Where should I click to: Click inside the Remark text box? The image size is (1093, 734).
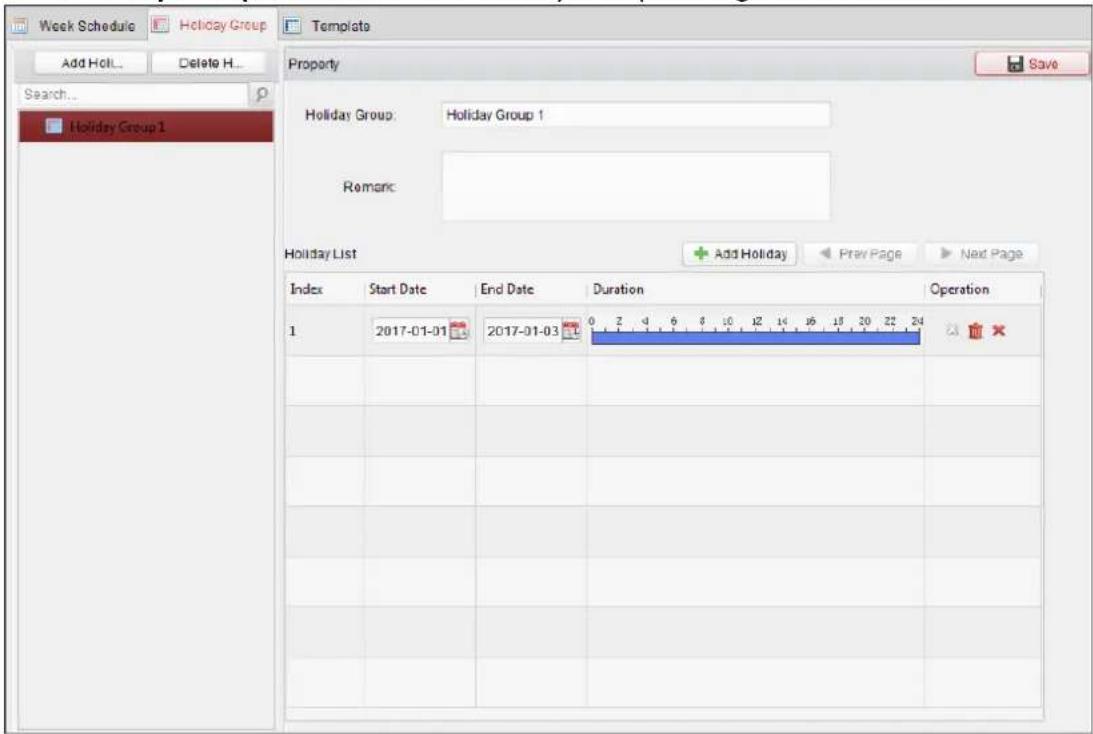tap(636, 186)
